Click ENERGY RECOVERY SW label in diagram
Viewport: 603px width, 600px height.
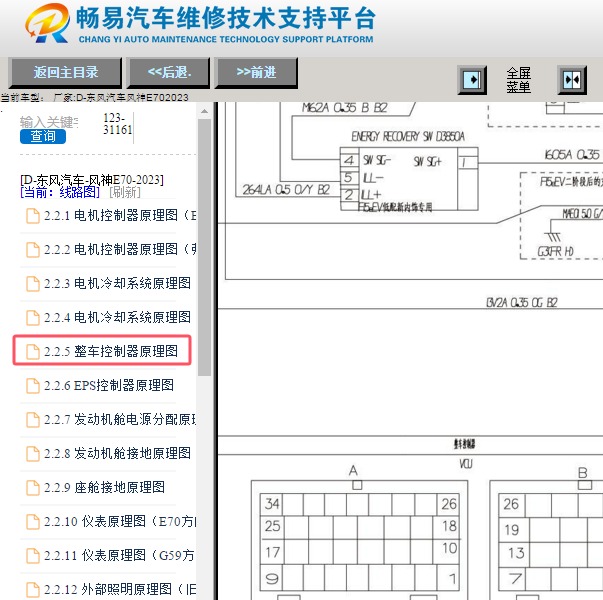408,136
